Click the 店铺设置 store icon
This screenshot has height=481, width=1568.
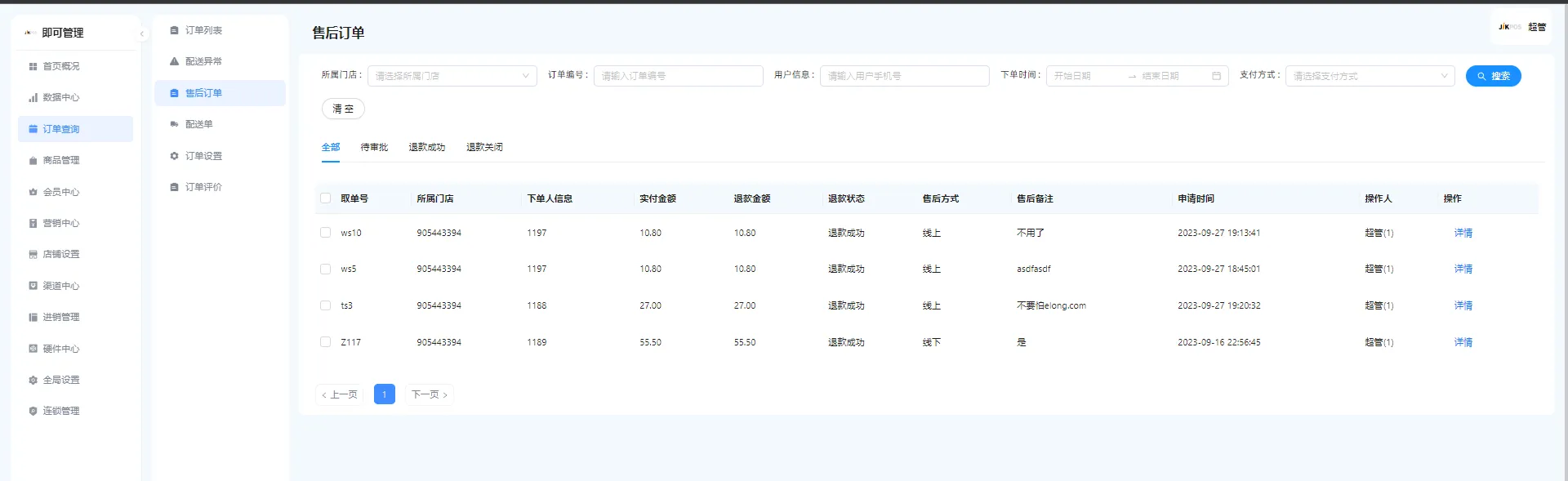(33, 255)
